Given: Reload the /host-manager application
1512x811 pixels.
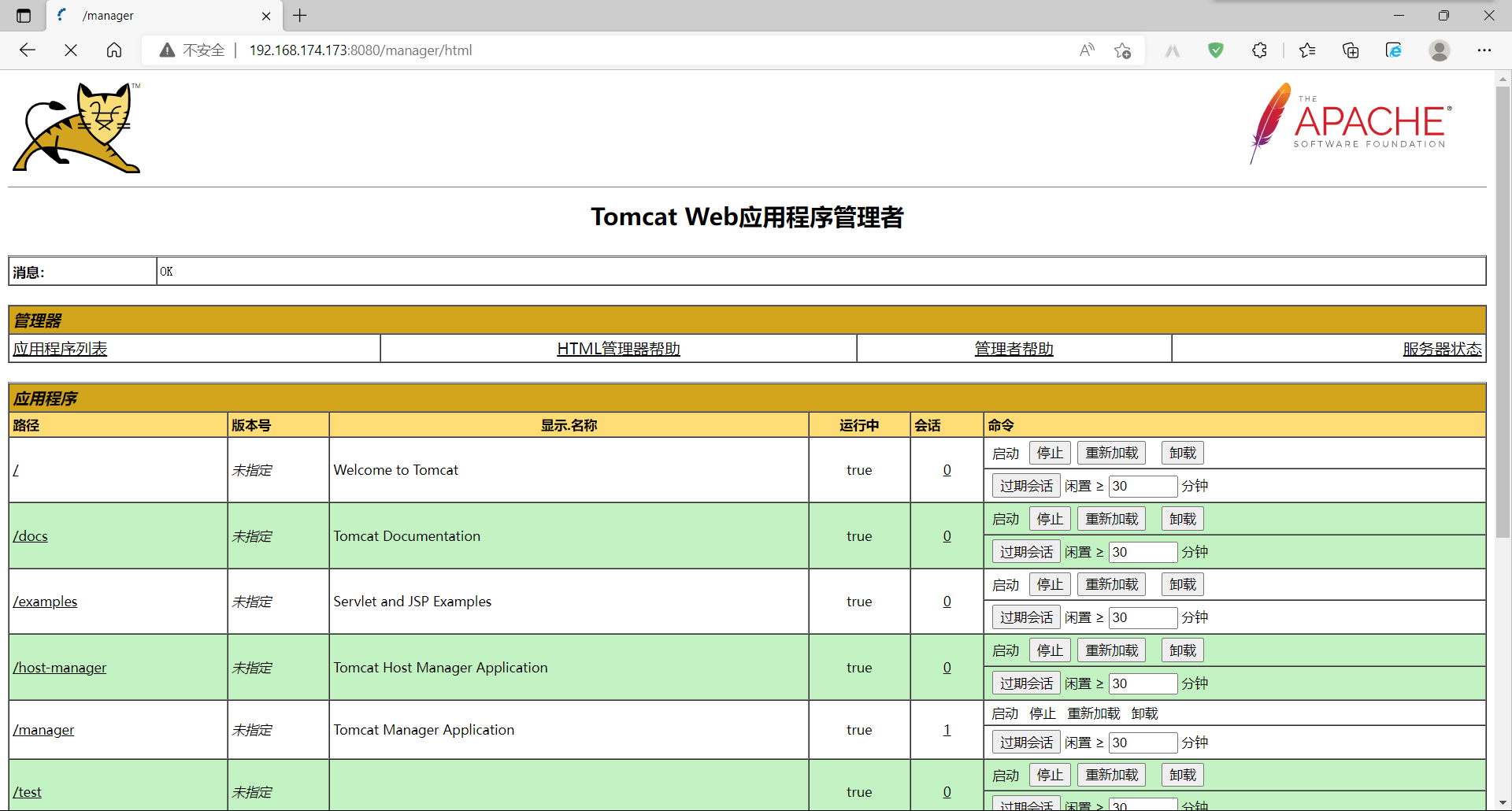Looking at the screenshot, I should pos(1111,651).
